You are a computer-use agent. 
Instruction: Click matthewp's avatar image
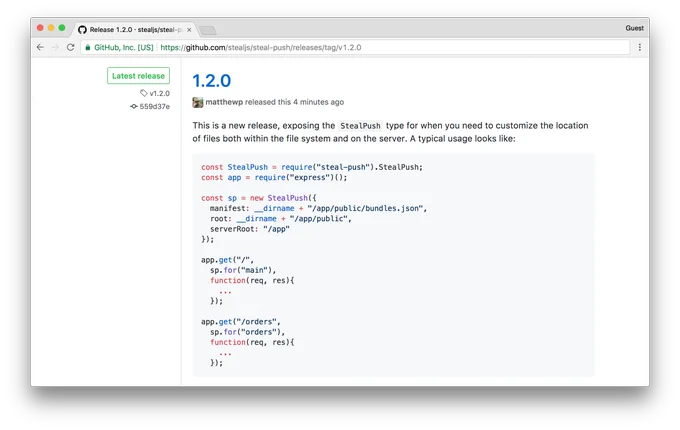point(198,102)
